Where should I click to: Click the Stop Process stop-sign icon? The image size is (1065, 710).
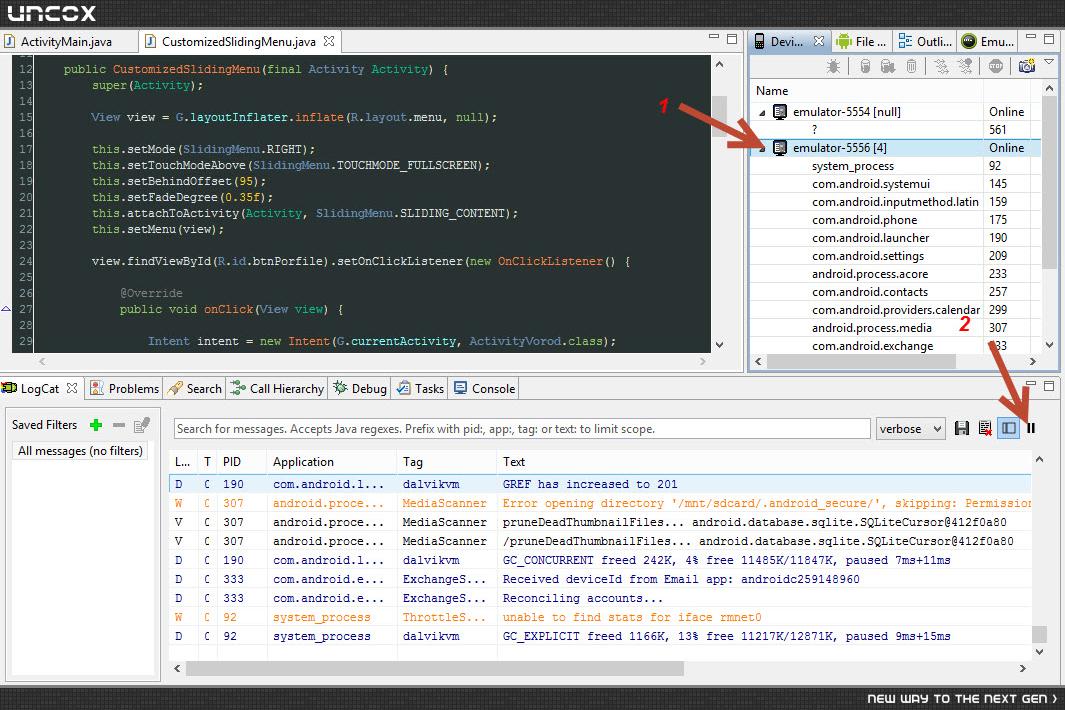click(996, 66)
